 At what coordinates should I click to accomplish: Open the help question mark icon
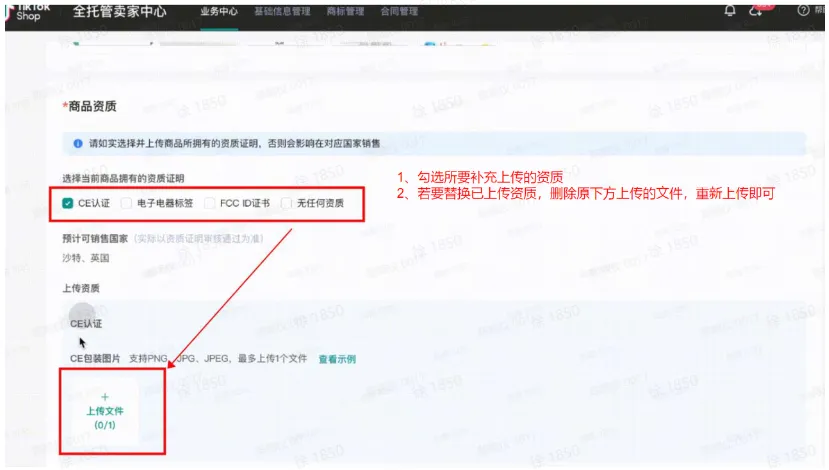coord(803,11)
